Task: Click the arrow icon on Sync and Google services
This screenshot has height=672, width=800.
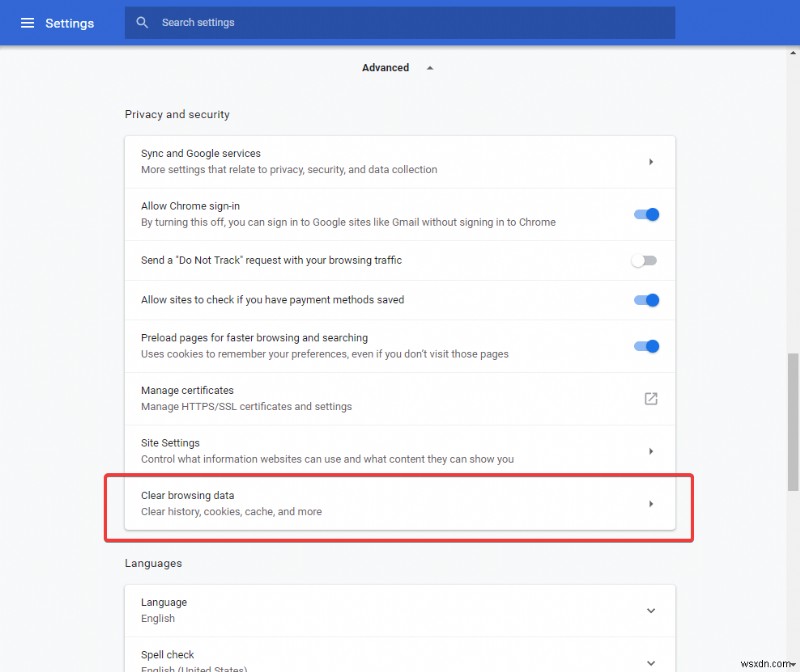Action: click(651, 161)
